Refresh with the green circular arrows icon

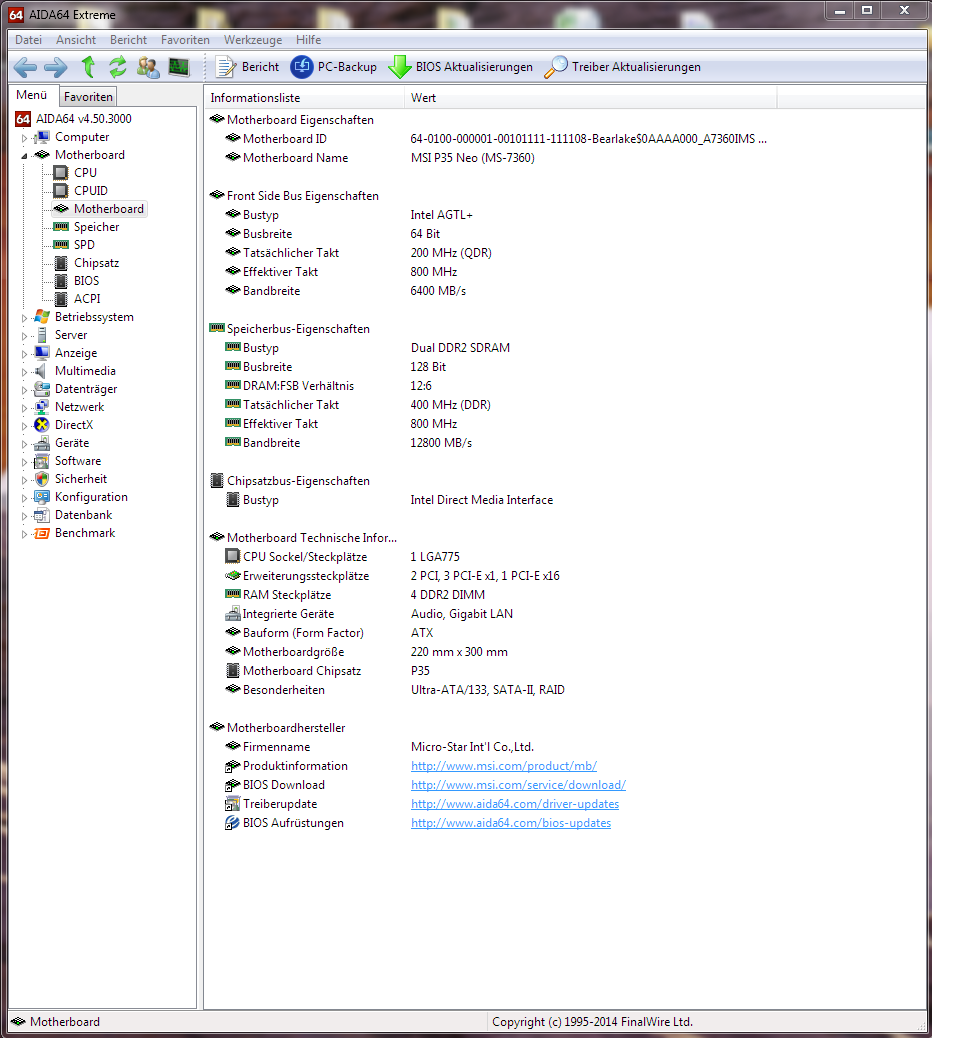pos(118,67)
